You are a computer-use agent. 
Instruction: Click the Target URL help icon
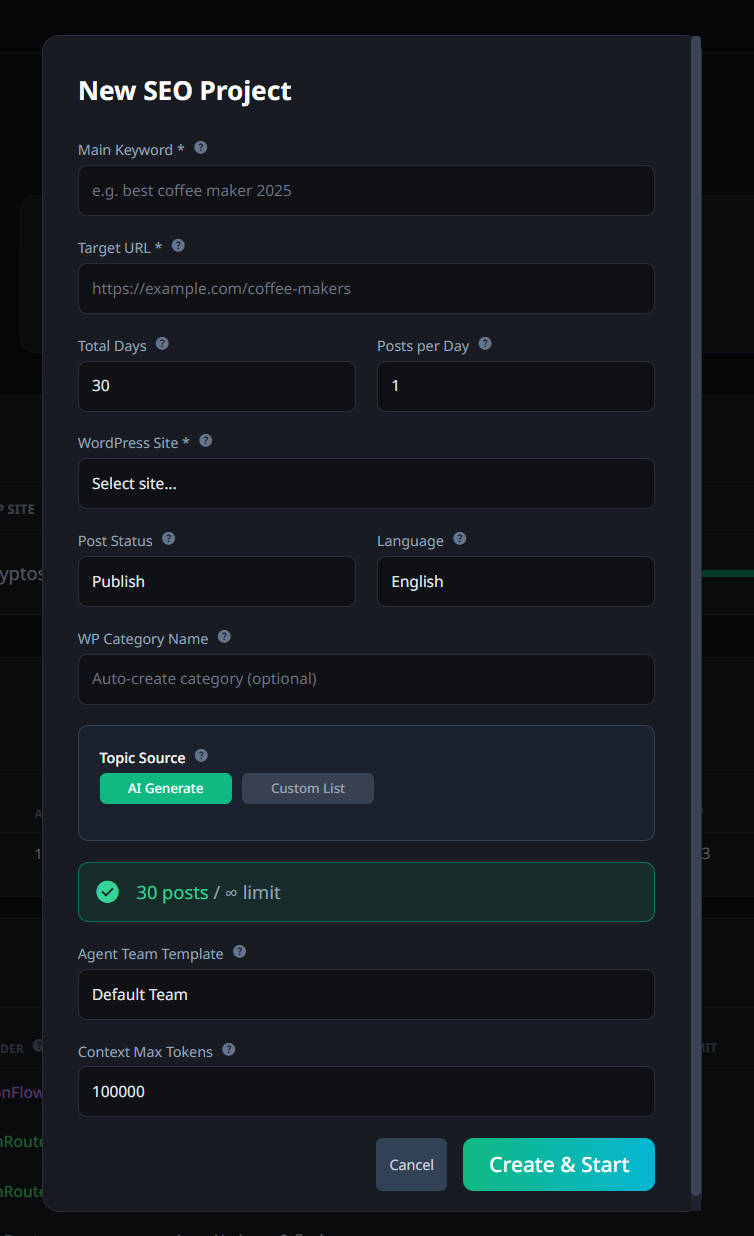pos(178,244)
